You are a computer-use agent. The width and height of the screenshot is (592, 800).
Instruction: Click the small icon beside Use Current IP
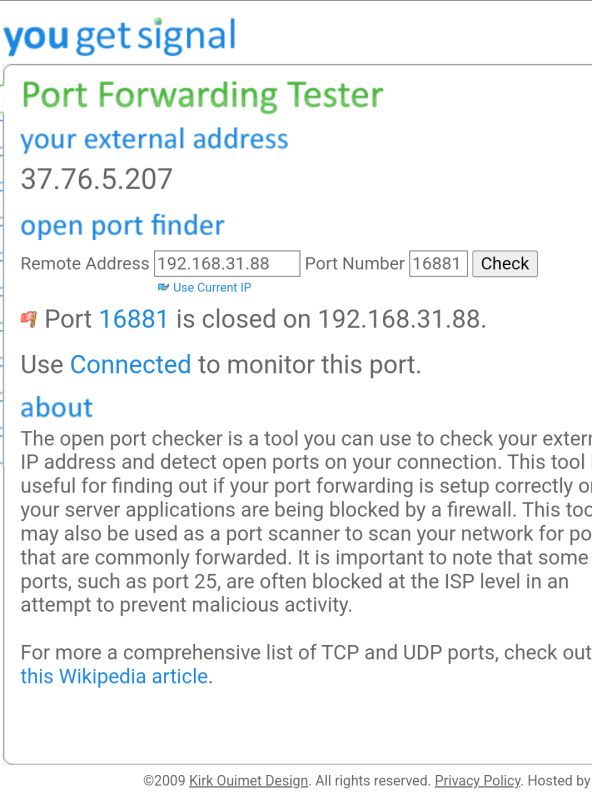(163, 287)
